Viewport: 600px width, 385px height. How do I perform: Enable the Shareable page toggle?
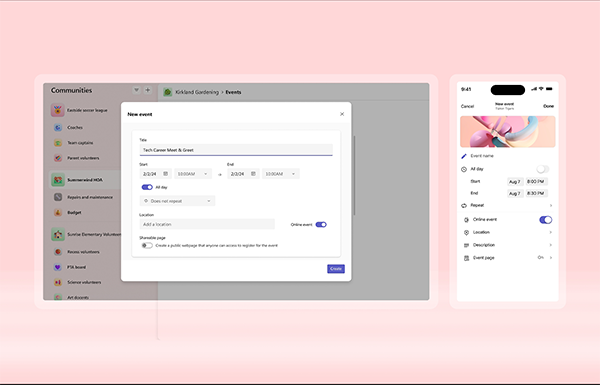click(x=147, y=245)
